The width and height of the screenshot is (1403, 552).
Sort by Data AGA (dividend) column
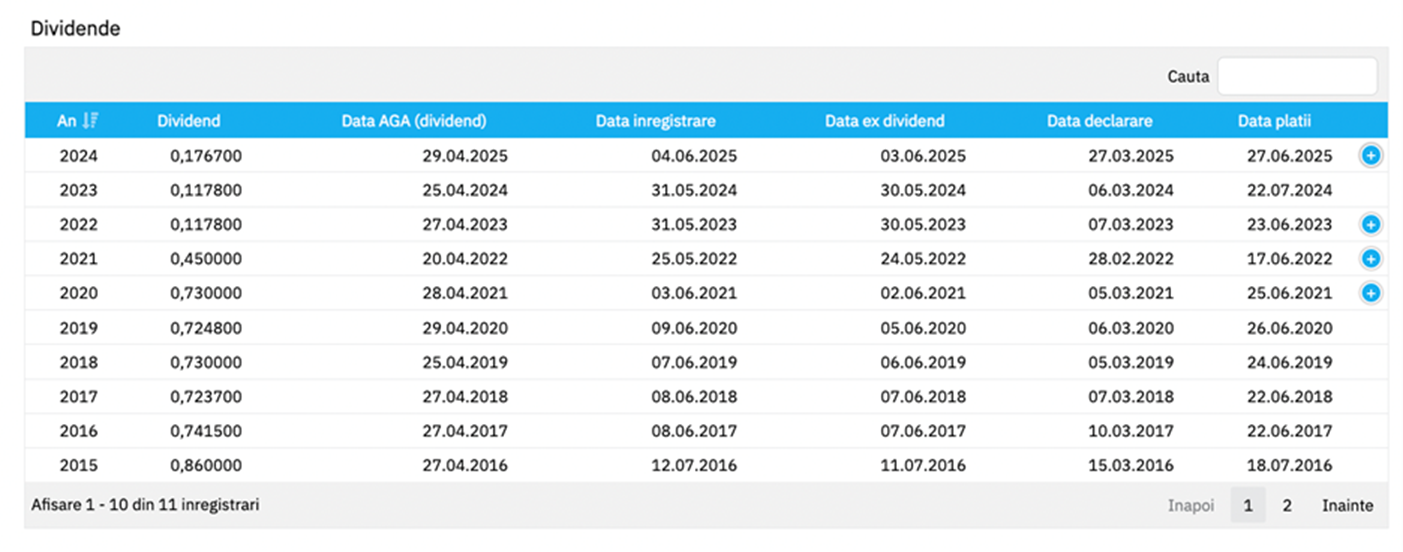414,121
